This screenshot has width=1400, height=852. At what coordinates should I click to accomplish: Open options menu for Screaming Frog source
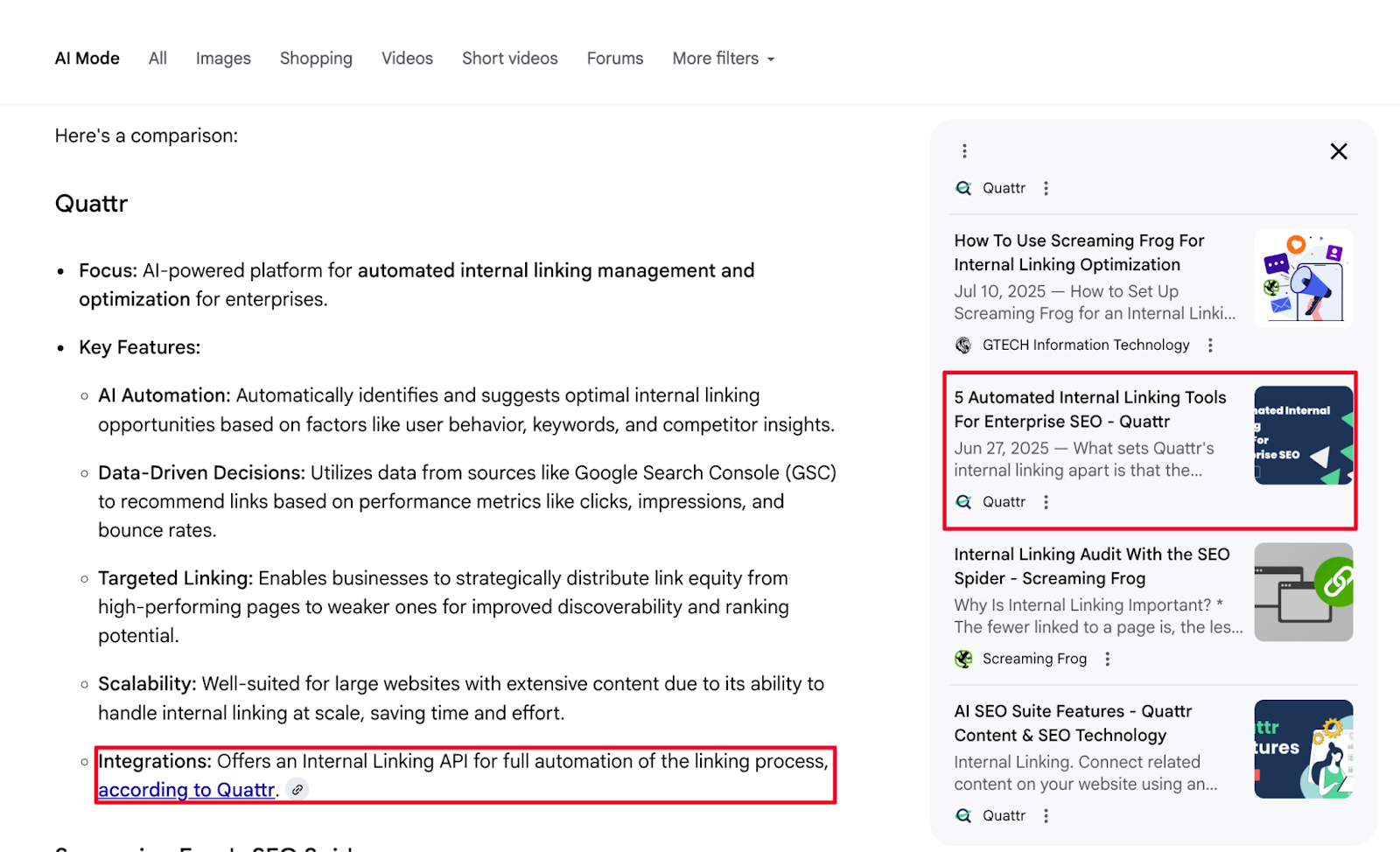(1107, 659)
